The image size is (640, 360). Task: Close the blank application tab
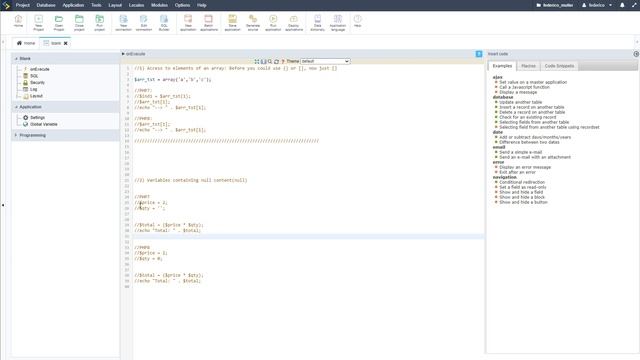point(66,43)
